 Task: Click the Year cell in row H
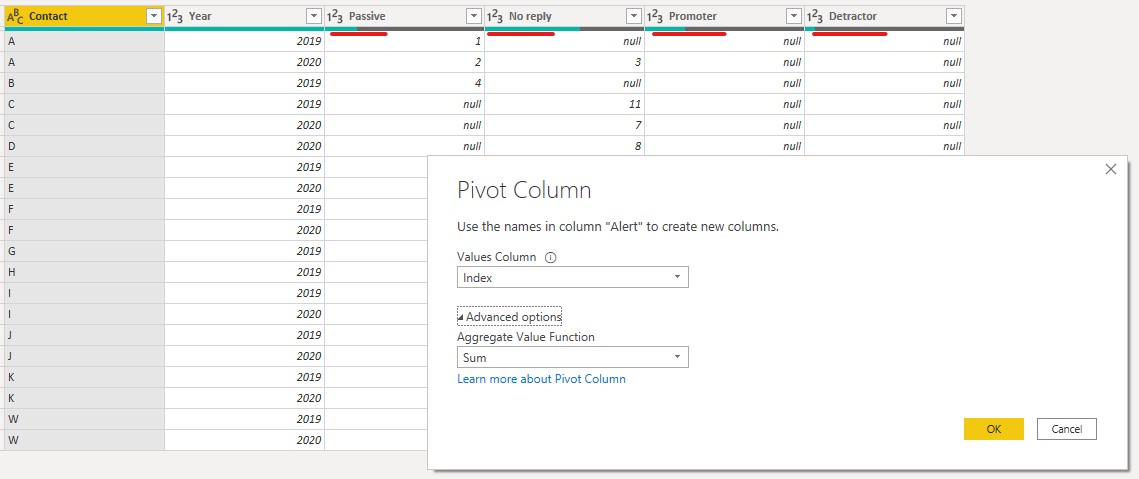245,272
